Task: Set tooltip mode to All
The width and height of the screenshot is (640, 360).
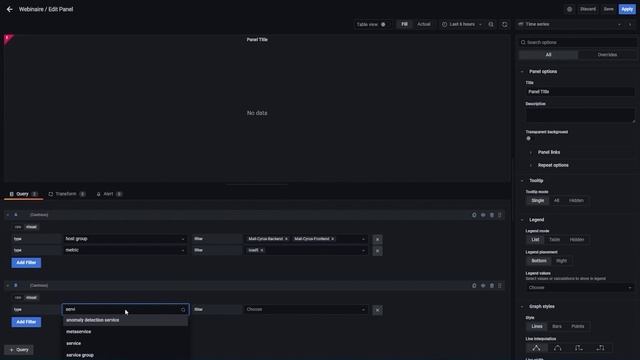Action: (556, 200)
